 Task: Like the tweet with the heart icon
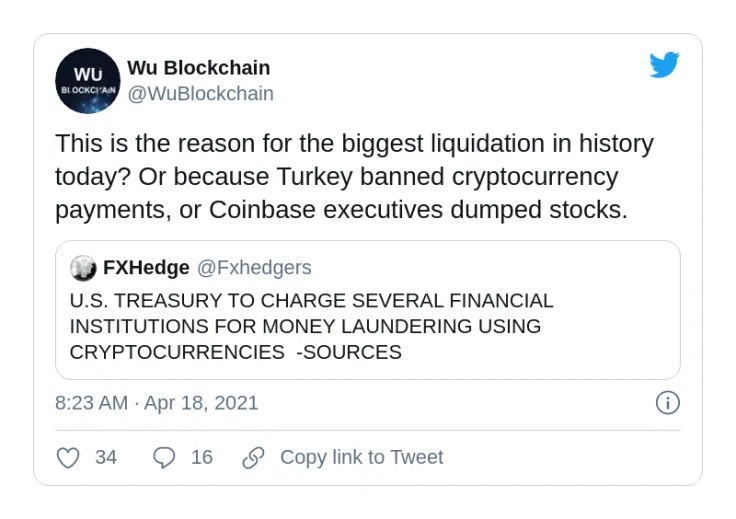pyautogui.click(x=68, y=457)
